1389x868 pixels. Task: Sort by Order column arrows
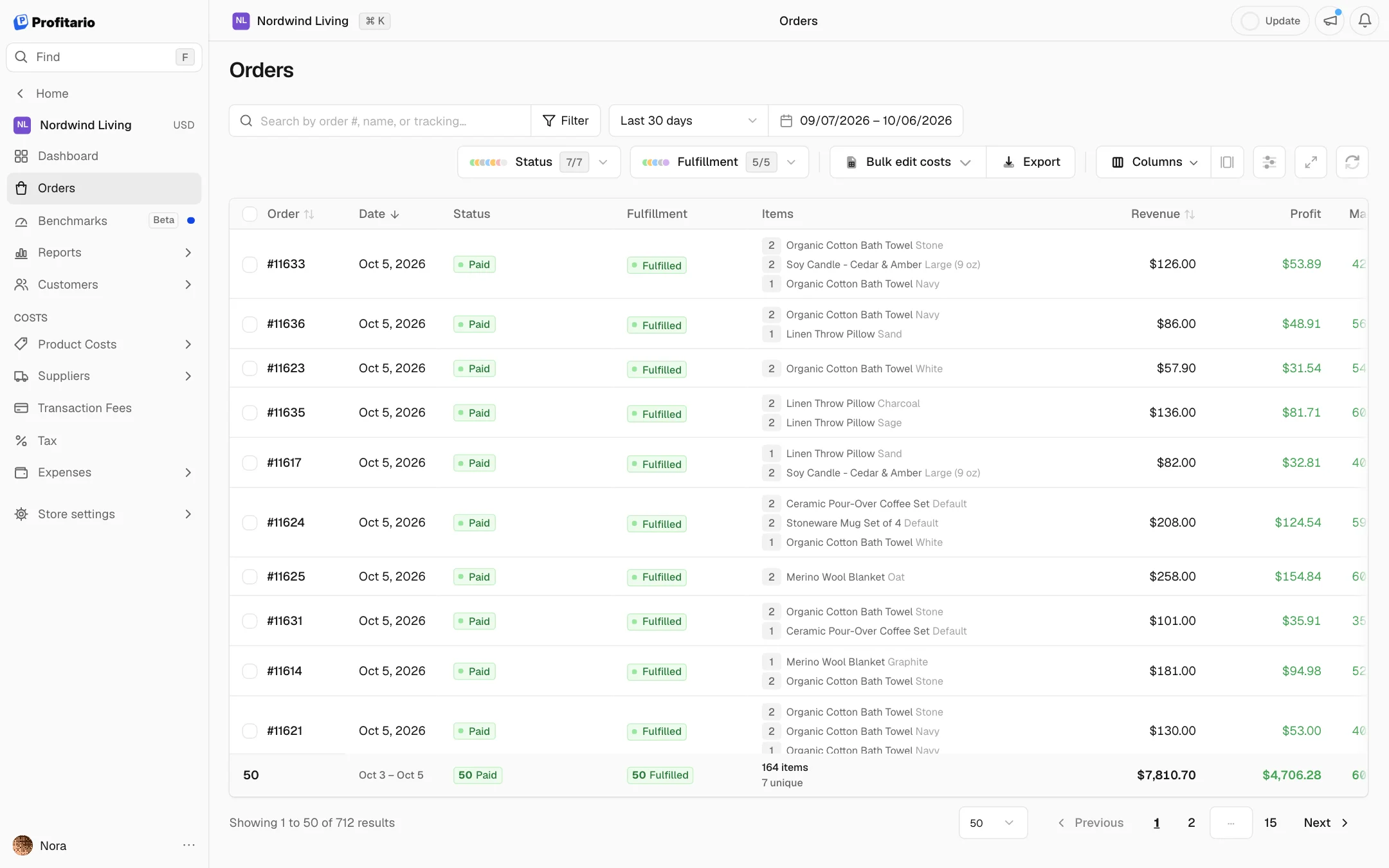coord(309,214)
